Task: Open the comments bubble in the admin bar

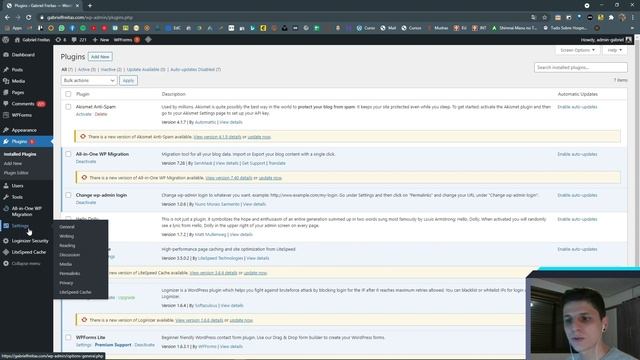Action: click(79, 40)
